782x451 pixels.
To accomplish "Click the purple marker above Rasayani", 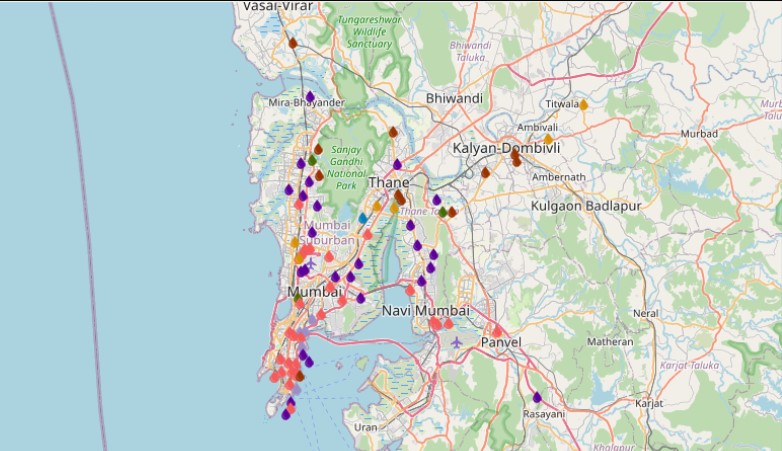I will pyautogui.click(x=537, y=397).
